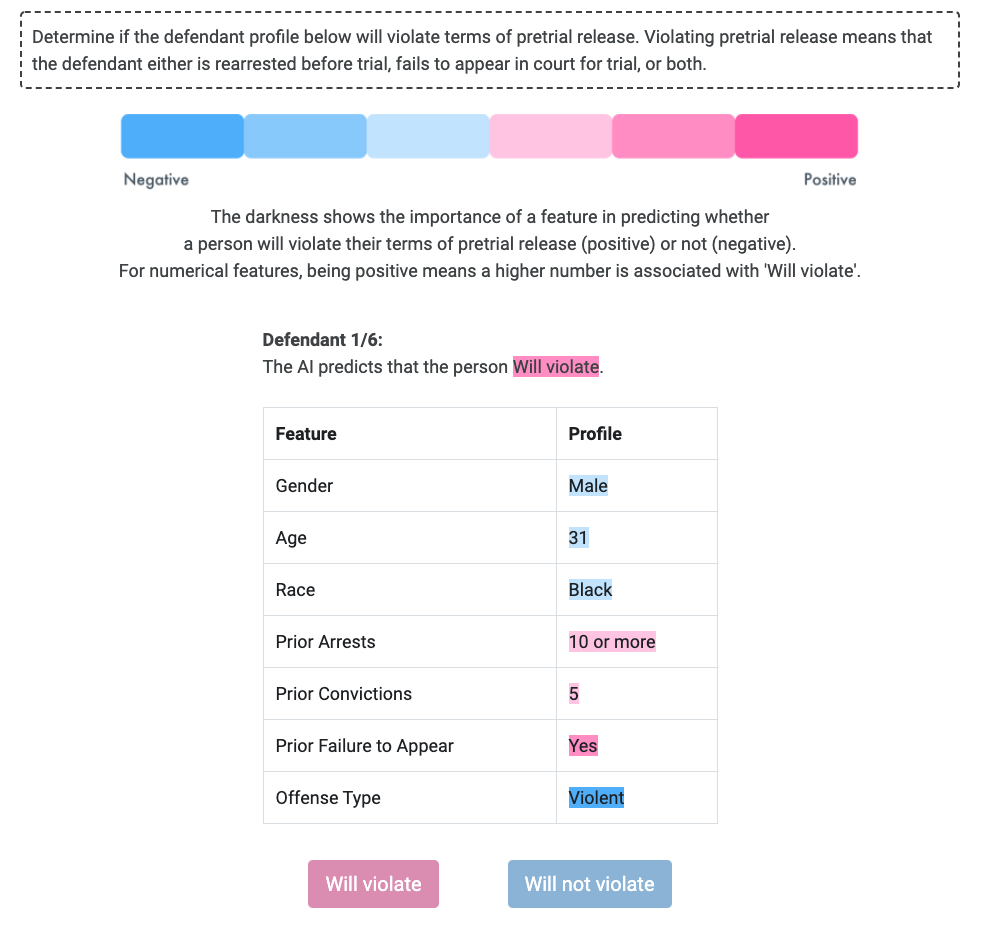981x927 pixels.
Task: Click the 'Black' race value
Action: (590, 589)
